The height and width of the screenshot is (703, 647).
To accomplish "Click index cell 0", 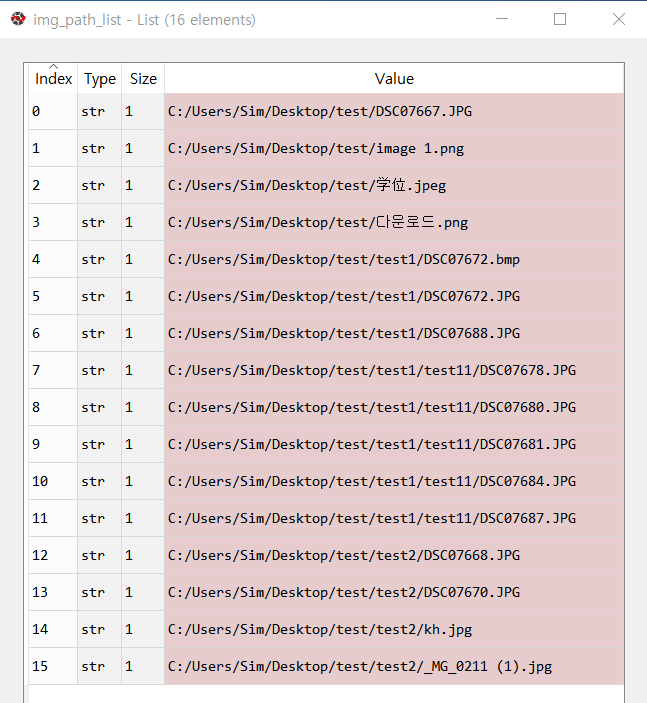I will [x=53, y=112].
